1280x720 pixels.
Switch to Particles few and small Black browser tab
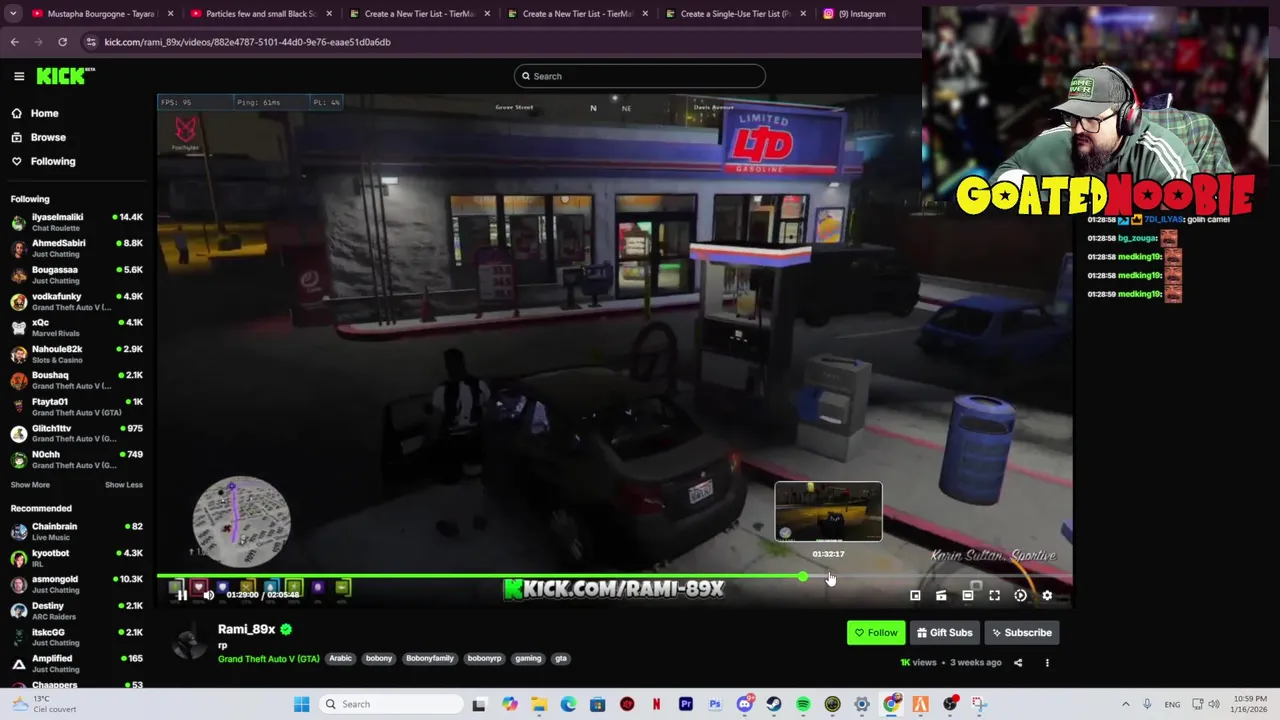pyautogui.click(x=259, y=14)
